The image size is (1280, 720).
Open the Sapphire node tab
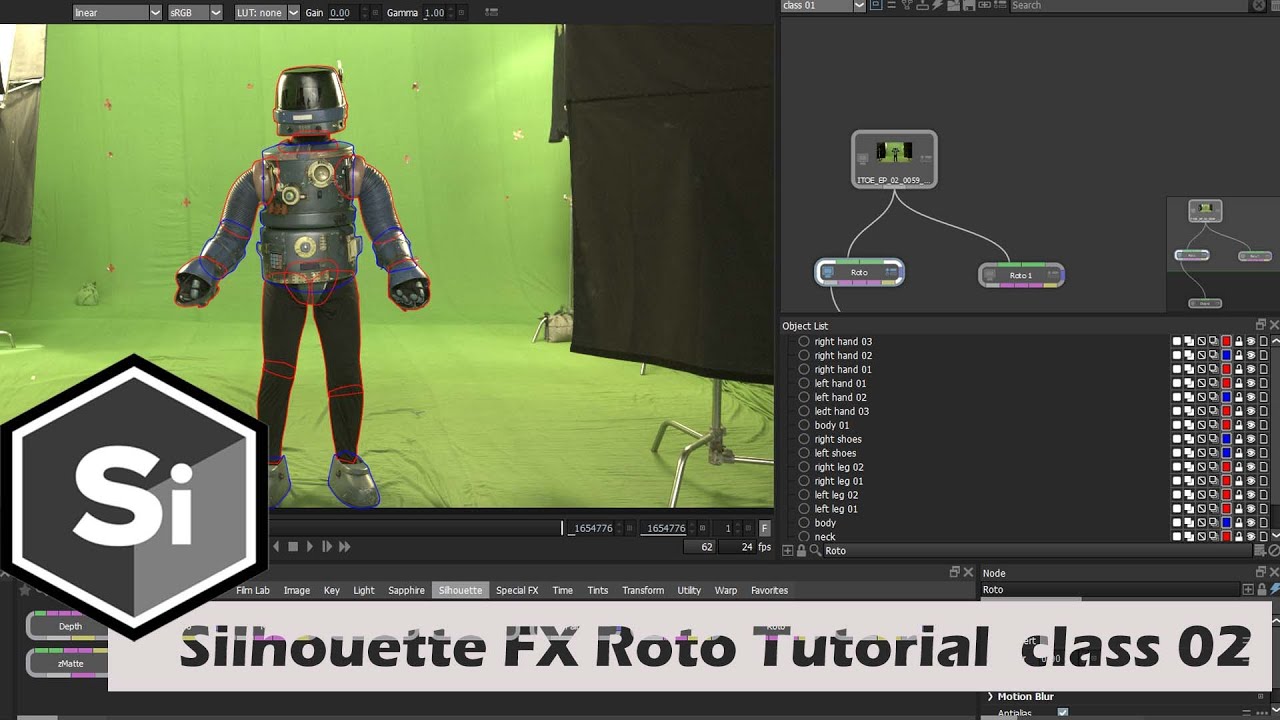(x=406, y=590)
